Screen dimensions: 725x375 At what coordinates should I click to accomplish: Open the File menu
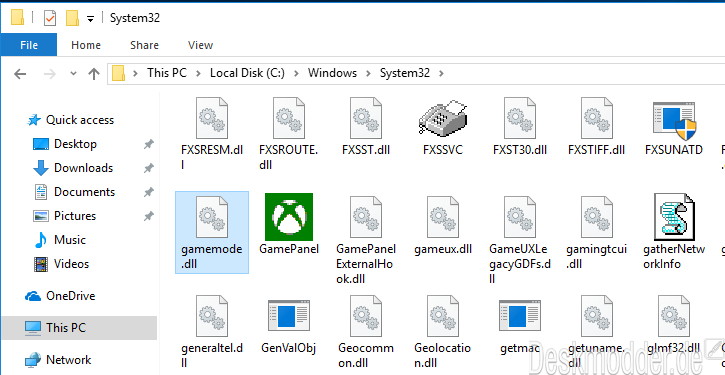(x=29, y=45)
